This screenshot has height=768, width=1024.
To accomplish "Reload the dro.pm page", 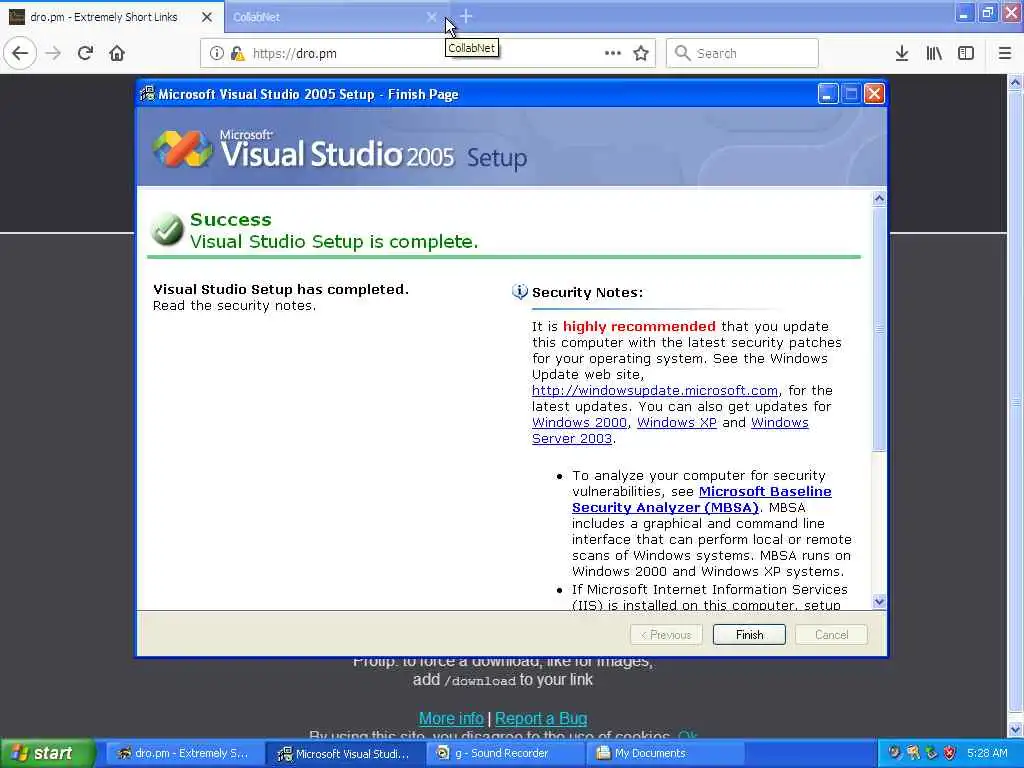I will pyautogui.click(x=85, y=53).
